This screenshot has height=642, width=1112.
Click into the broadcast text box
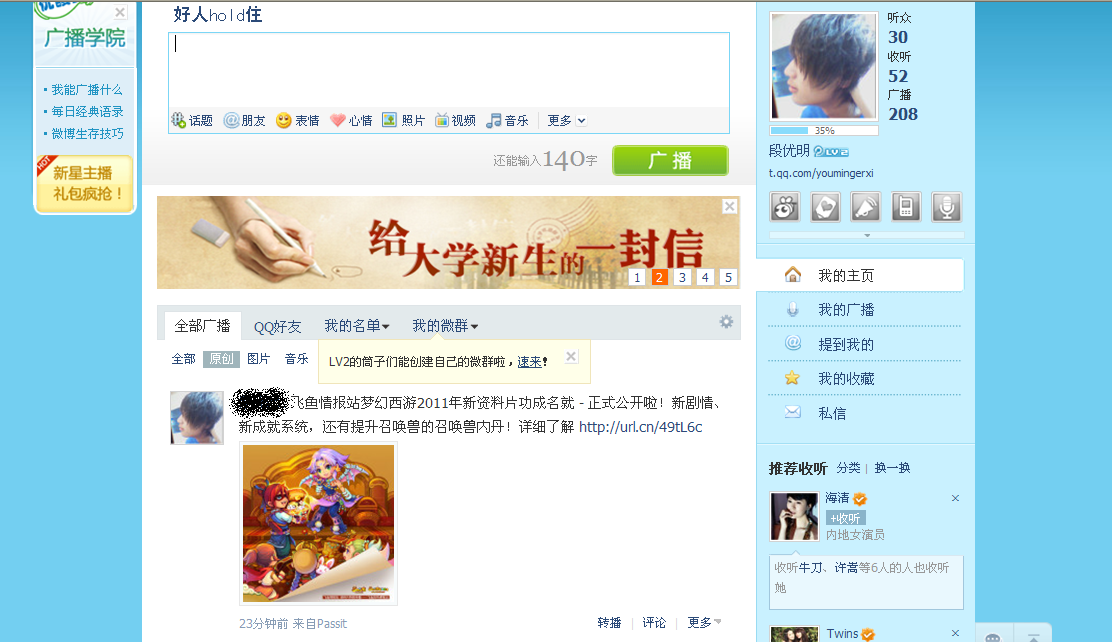coord(449,70)
